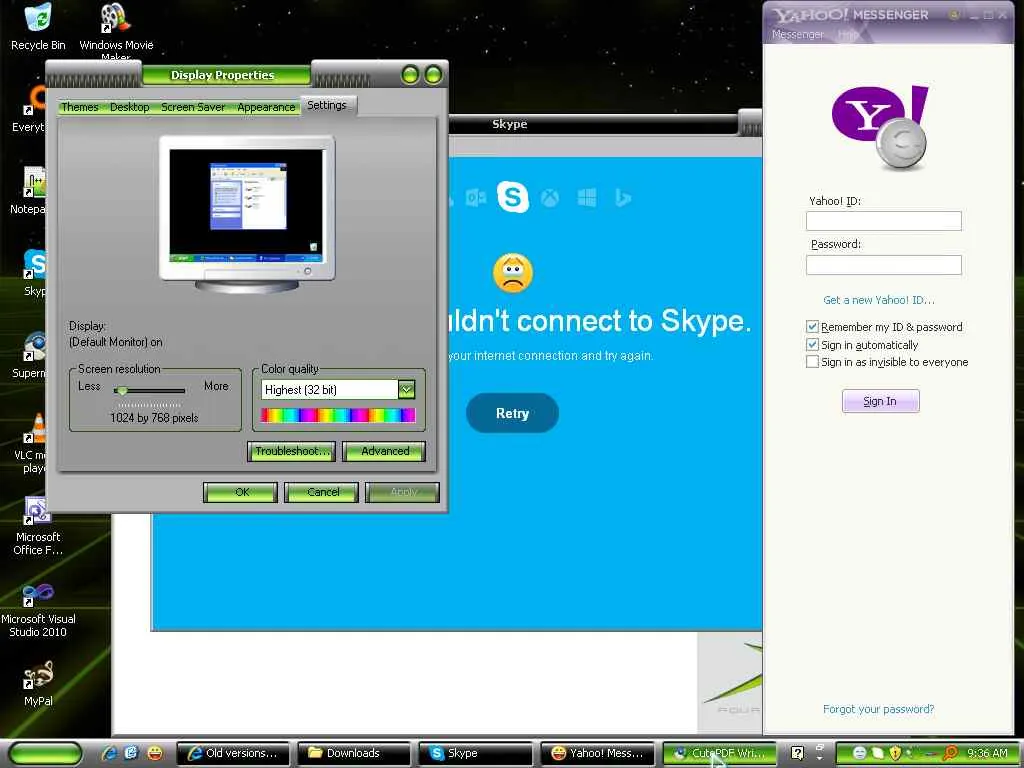
Task: Switch to CutePDF Writer taskbar button
Action: [720, 754]
